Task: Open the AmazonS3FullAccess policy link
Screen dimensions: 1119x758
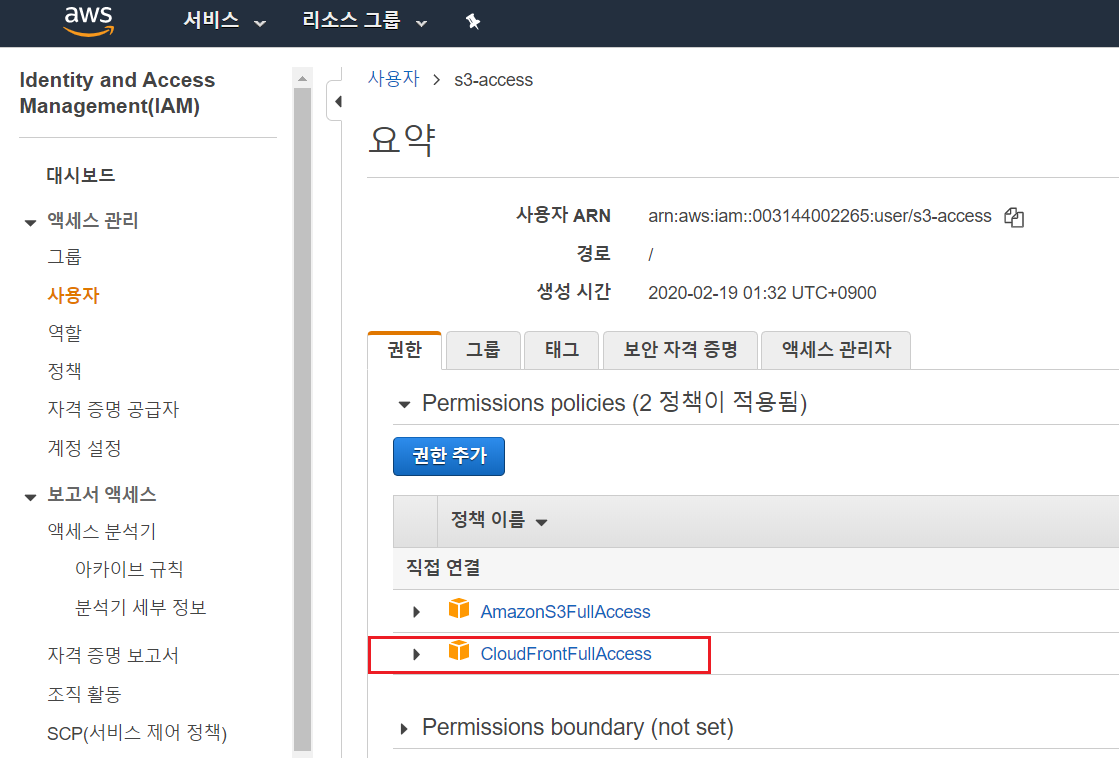Action: pyautogui.click(x=565, y=612)
